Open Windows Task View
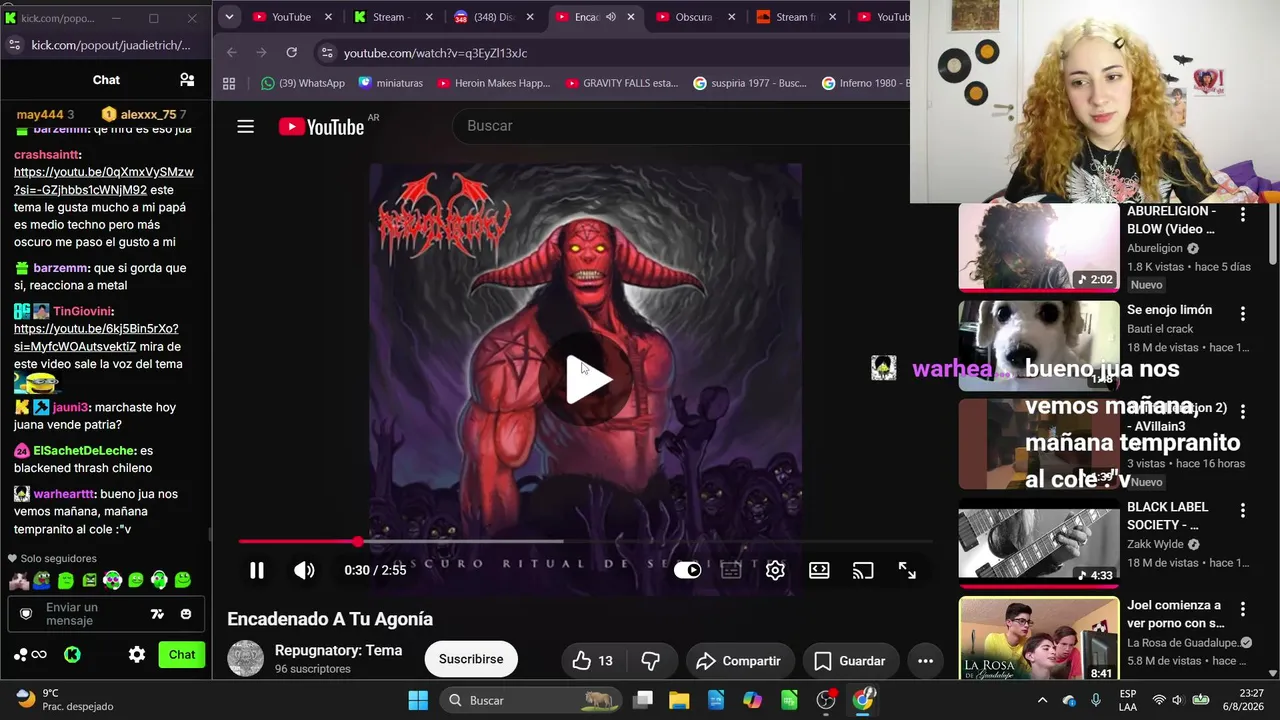 click(643, 700)
